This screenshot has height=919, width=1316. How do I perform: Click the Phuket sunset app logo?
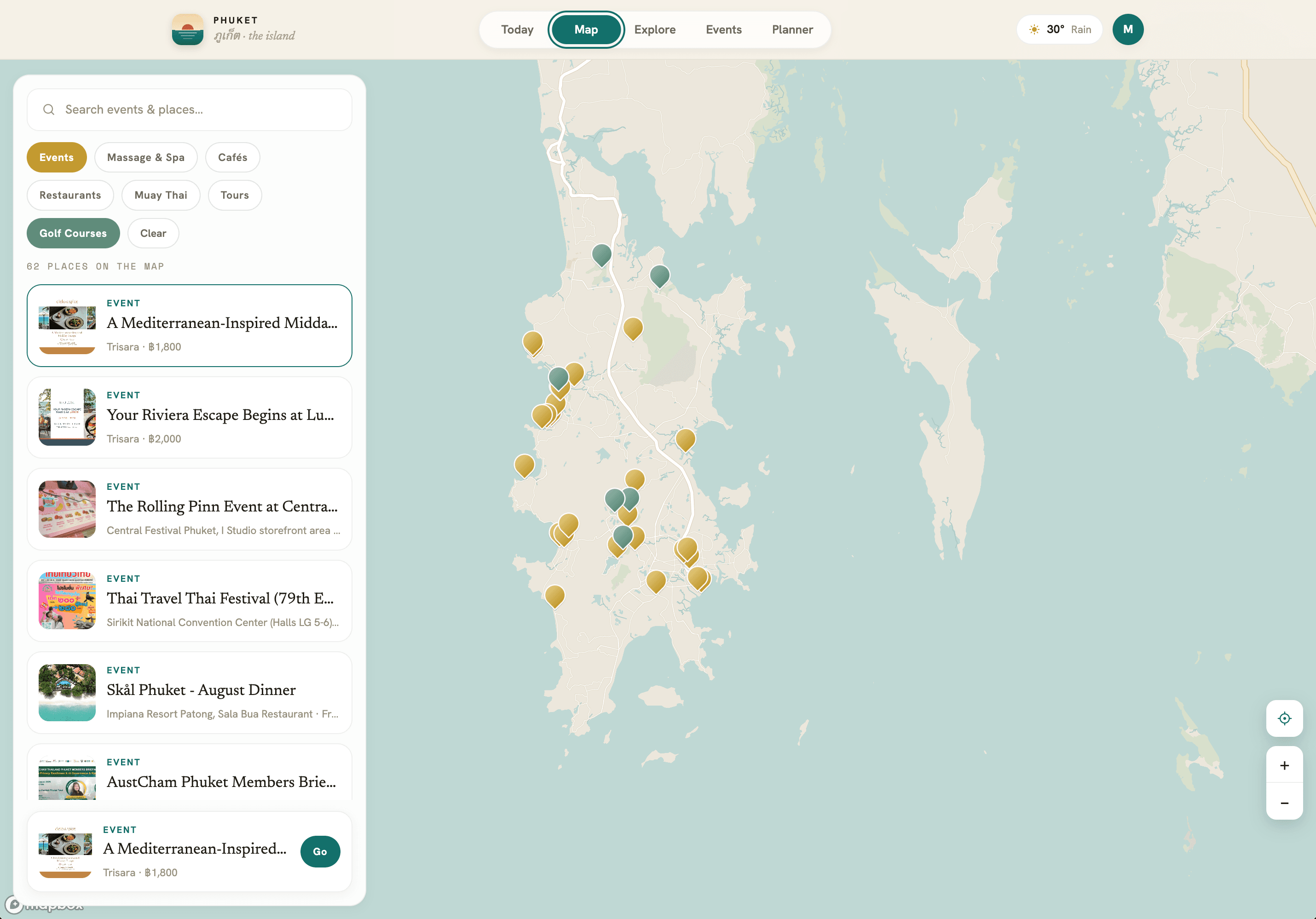click(187, 29)
